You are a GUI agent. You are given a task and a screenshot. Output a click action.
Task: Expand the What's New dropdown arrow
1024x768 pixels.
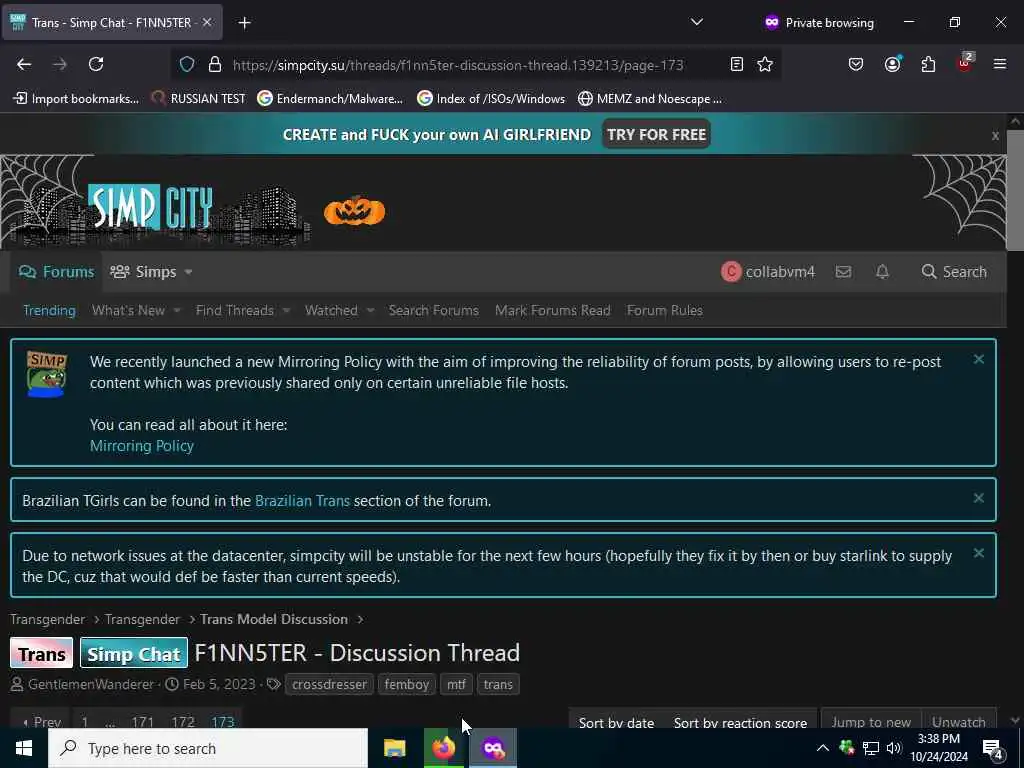coord(176,310)
